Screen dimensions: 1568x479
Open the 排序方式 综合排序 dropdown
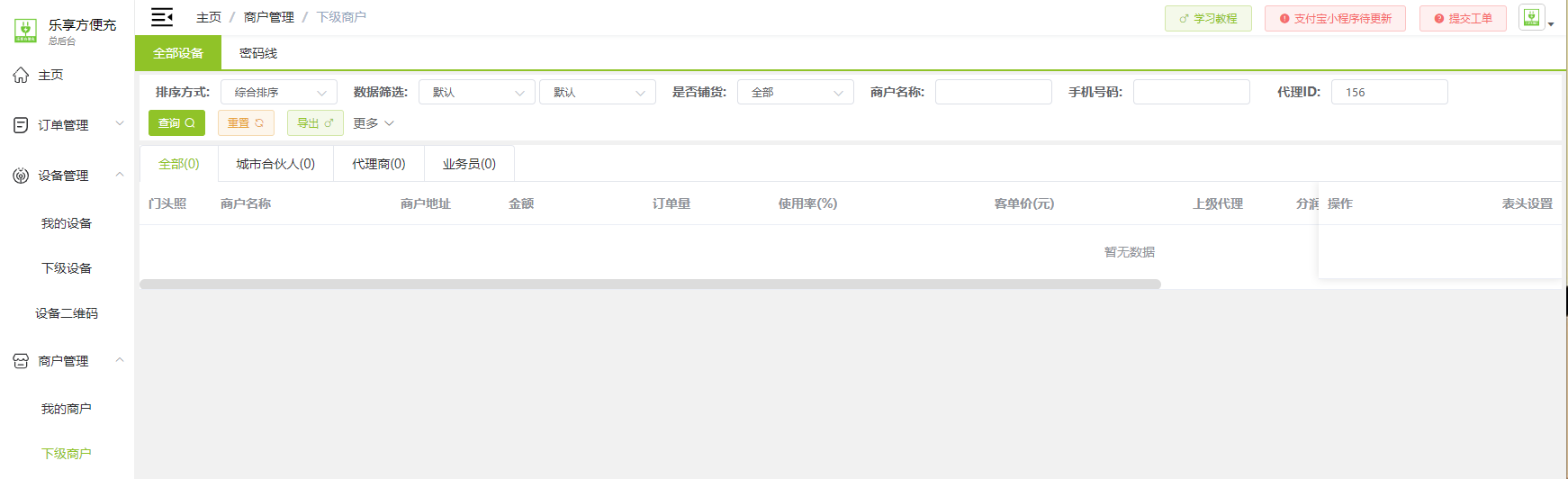[x=279, y=92]
